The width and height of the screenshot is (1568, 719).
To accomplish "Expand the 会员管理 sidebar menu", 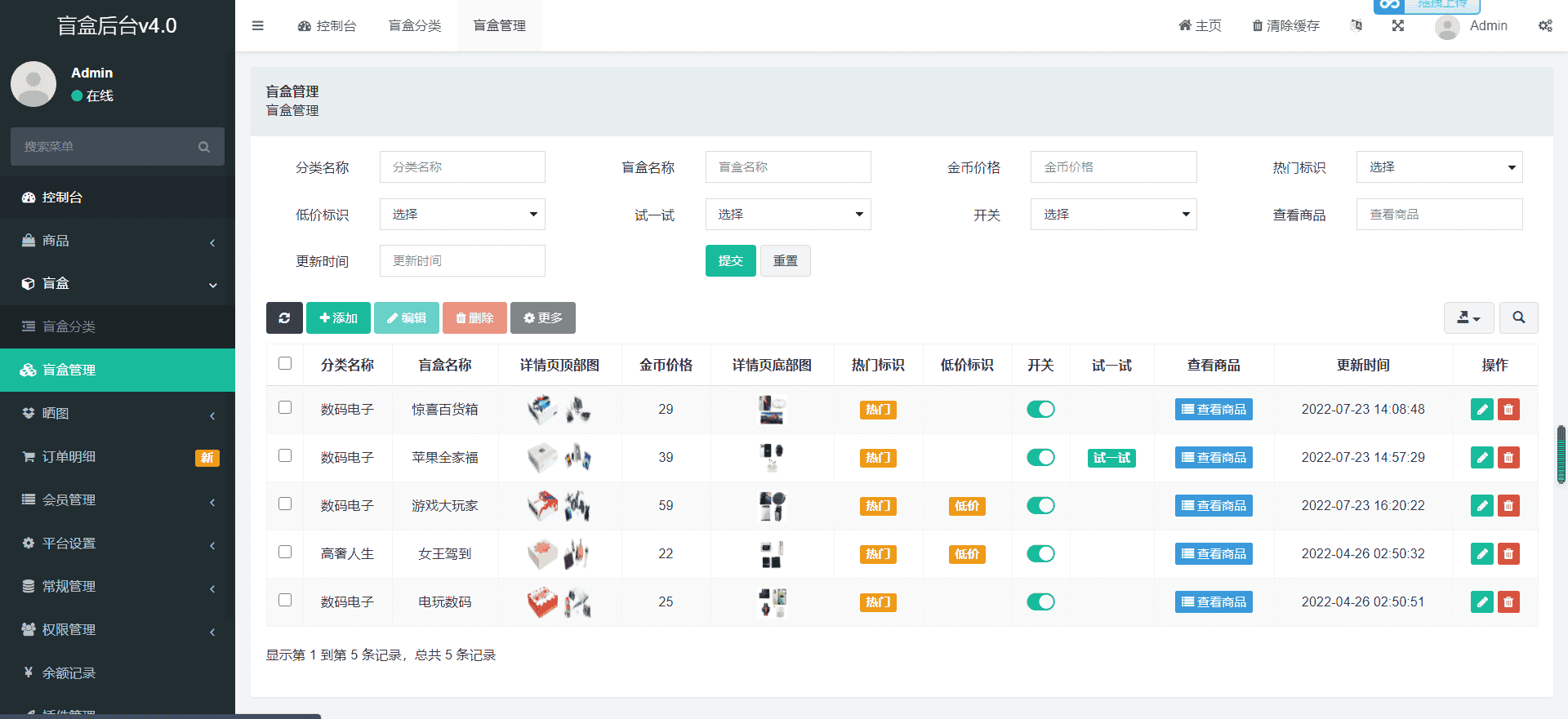I will pos(118,500).
